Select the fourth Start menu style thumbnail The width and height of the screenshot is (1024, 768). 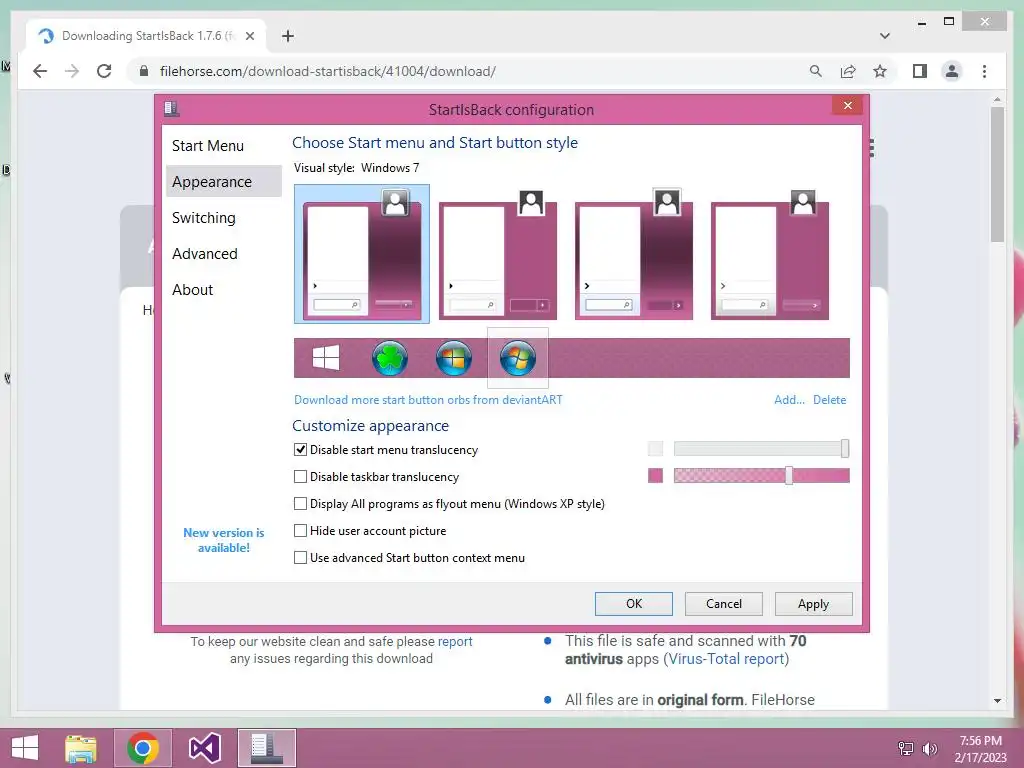pos(770,253)
